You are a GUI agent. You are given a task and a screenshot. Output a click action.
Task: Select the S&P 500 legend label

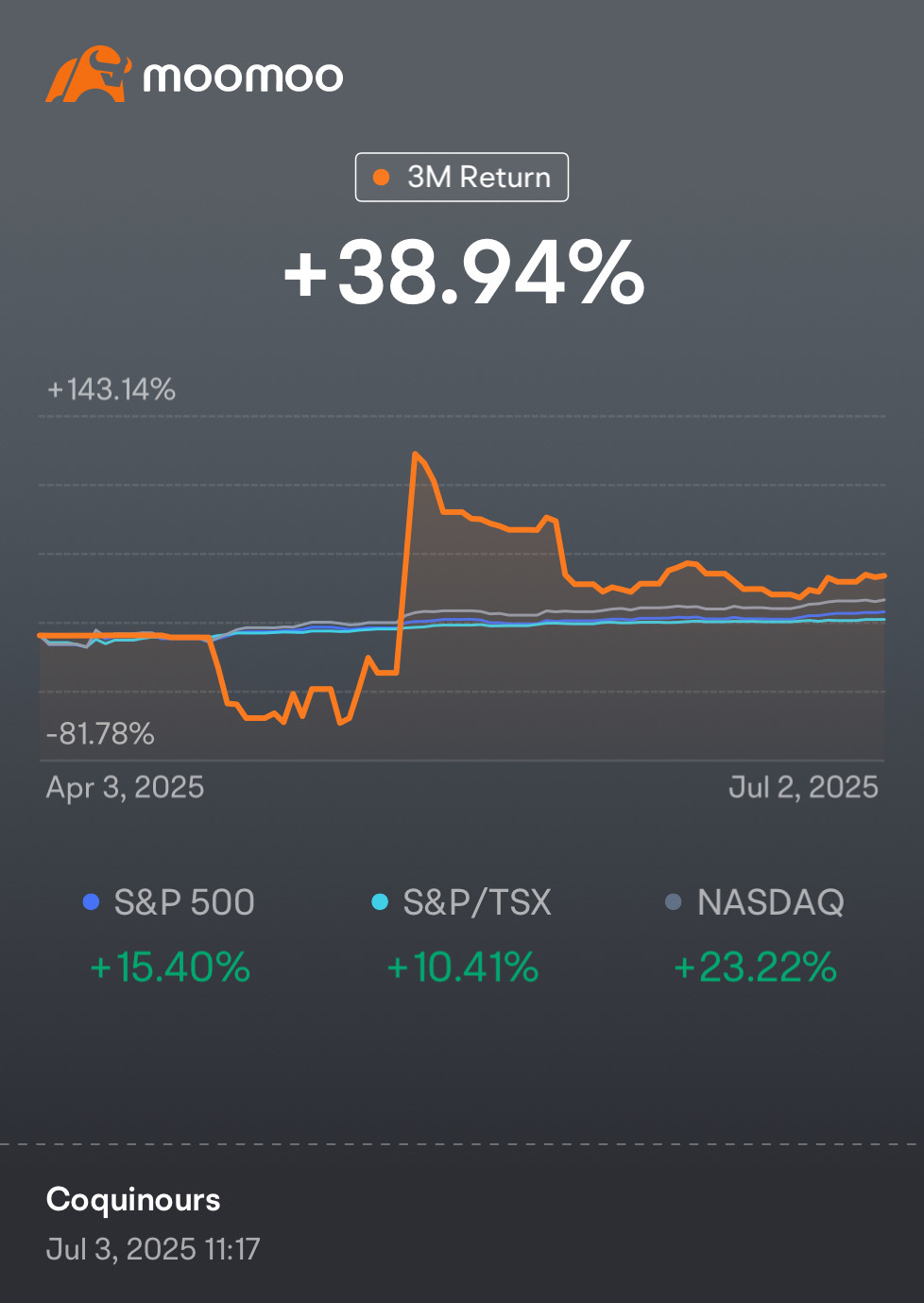pos(184,902)
